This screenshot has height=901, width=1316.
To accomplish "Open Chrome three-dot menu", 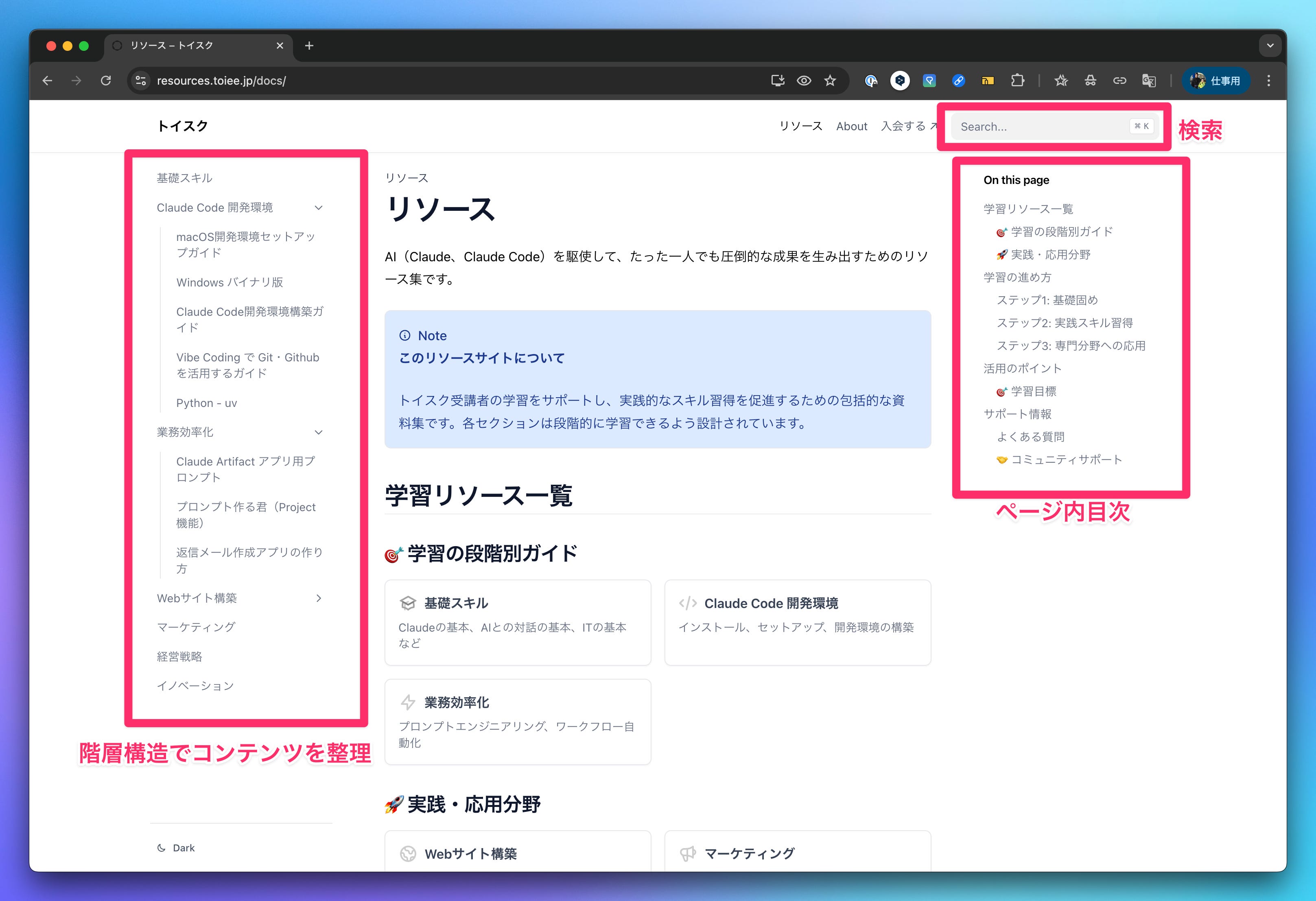I will 1268,81.
